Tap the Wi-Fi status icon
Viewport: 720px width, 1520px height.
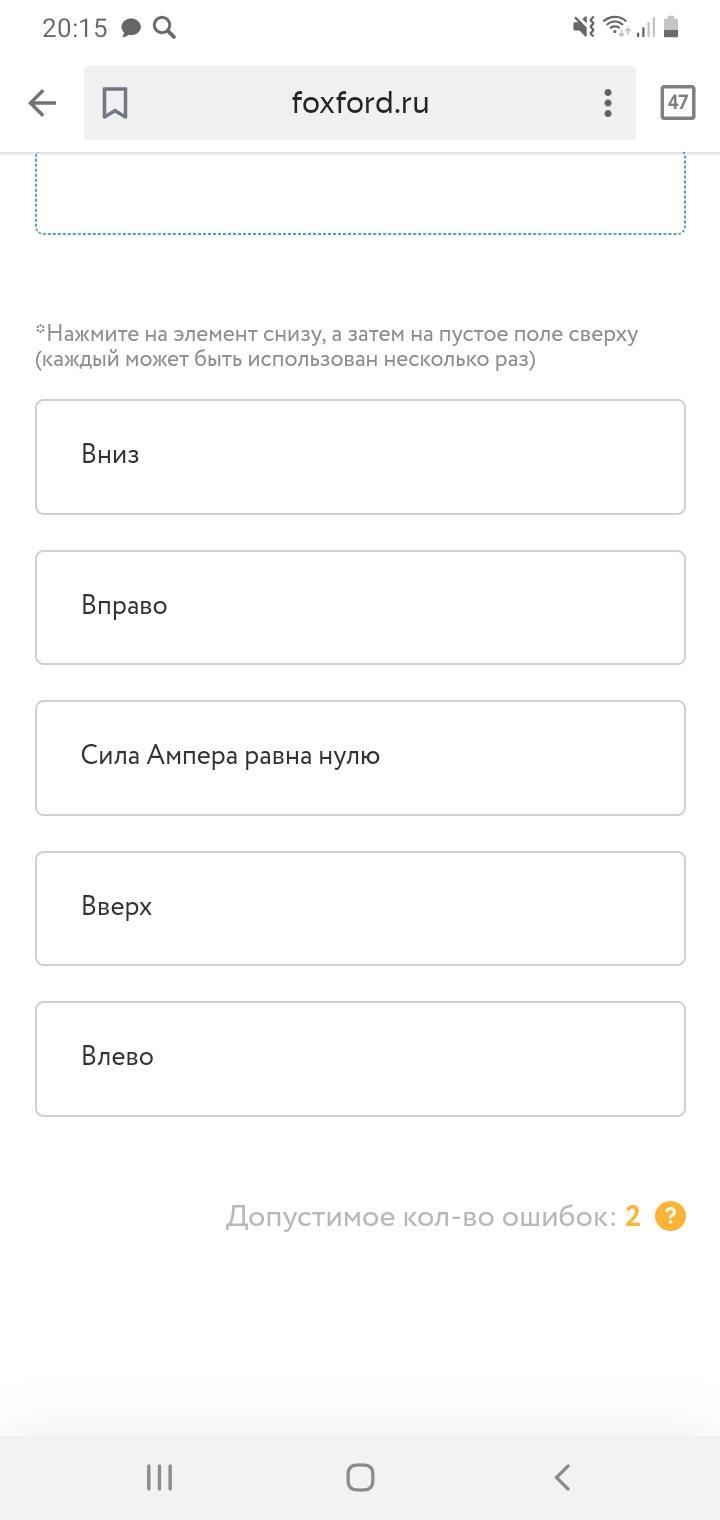(x=617, y=27)
